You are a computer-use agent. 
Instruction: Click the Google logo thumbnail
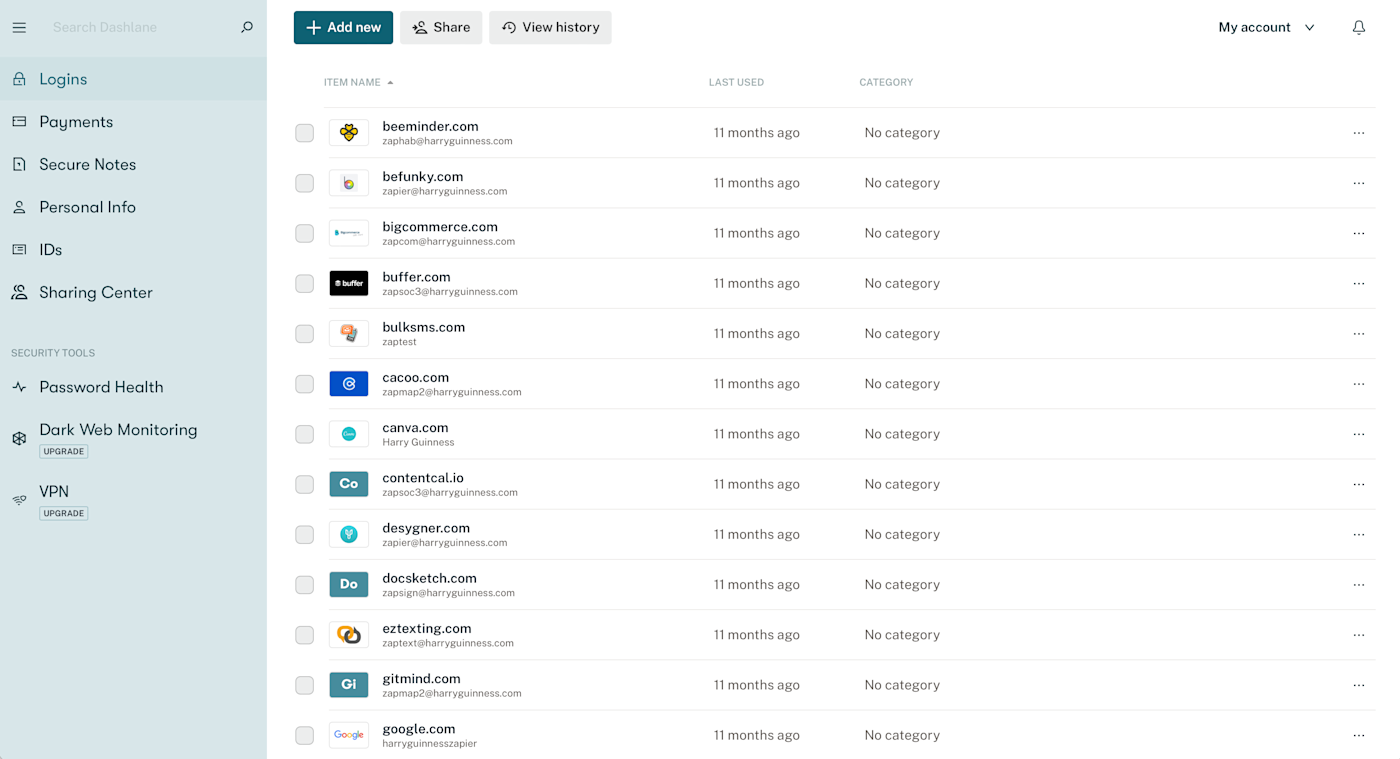coord(349,735)
